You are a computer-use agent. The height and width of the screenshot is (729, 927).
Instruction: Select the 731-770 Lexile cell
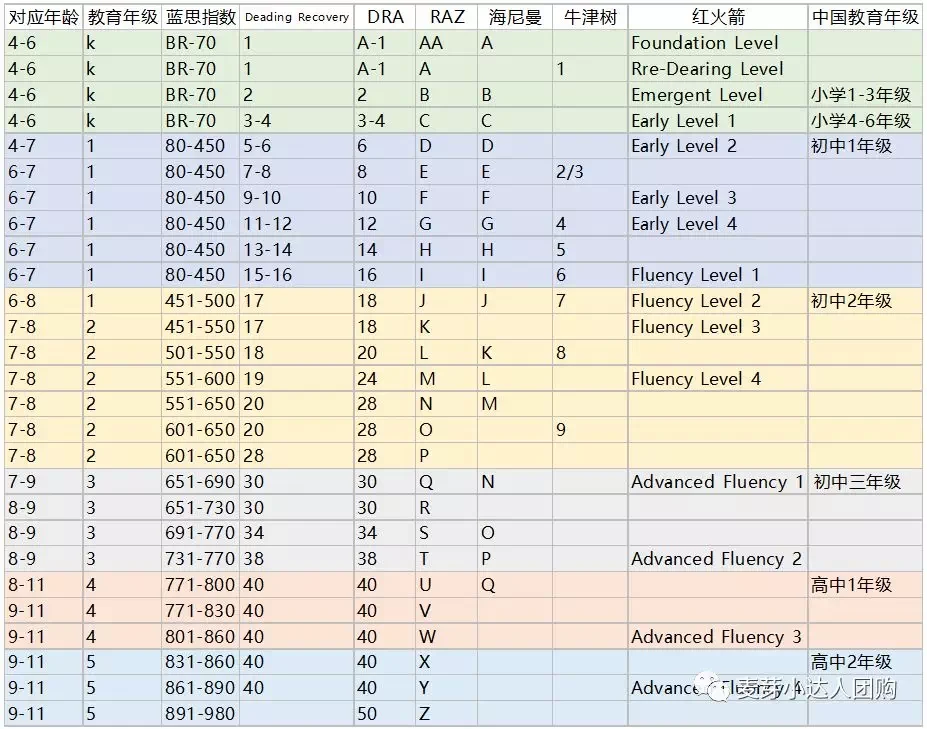[x=200, y=559]
